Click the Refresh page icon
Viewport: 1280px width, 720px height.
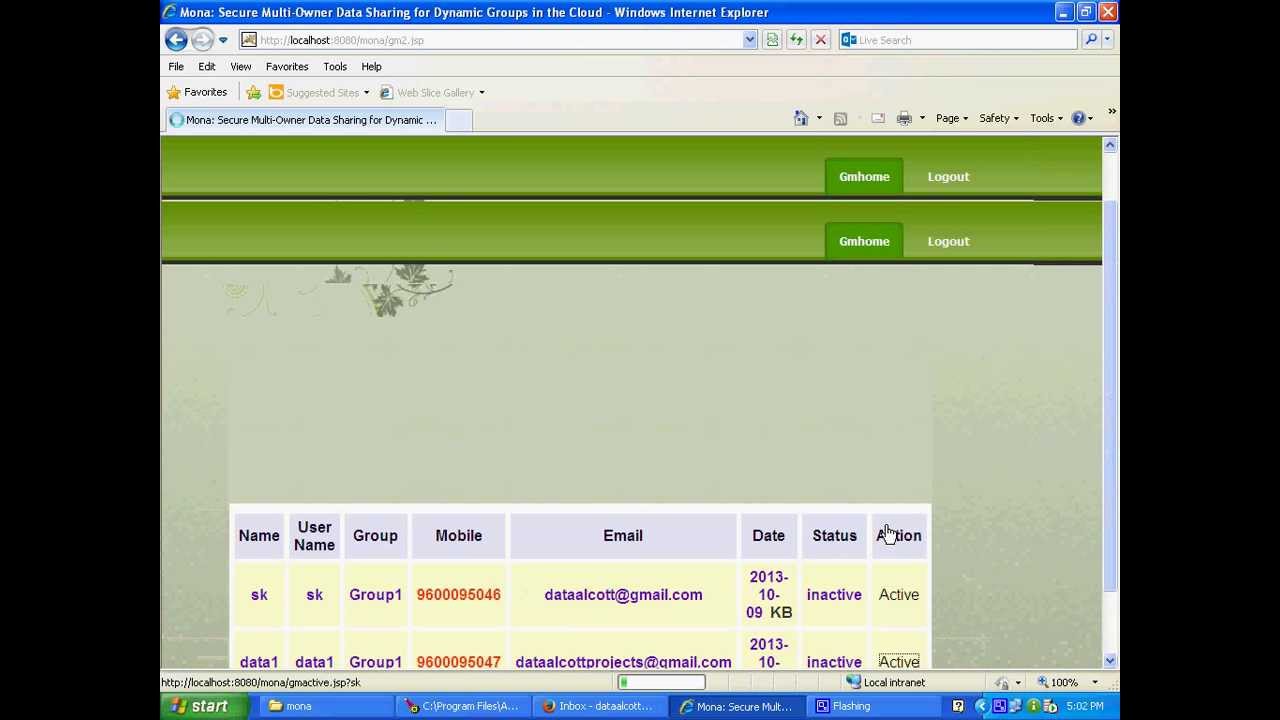[x=796, y=40]
